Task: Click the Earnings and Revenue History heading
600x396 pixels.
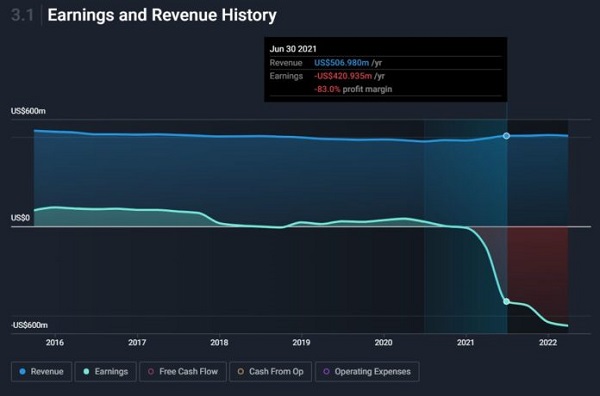Action: [x=162, y=15]
